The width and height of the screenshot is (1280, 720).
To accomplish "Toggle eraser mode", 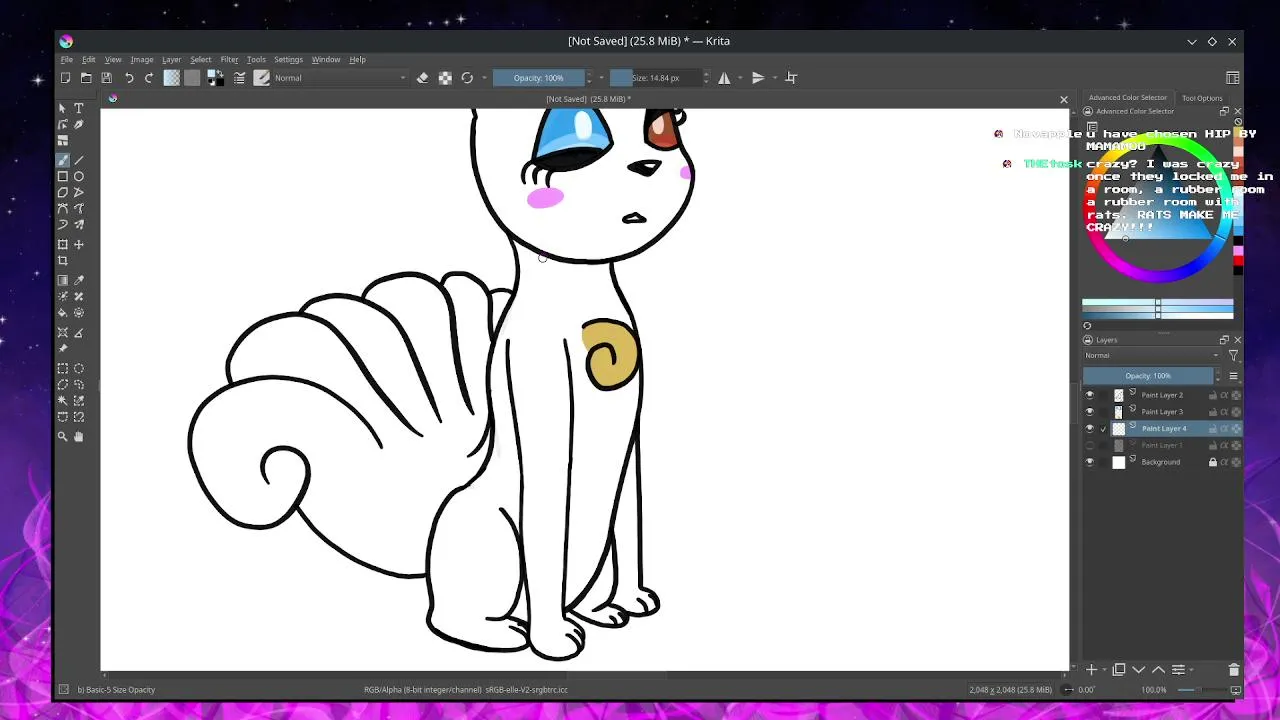I will 422,78.
